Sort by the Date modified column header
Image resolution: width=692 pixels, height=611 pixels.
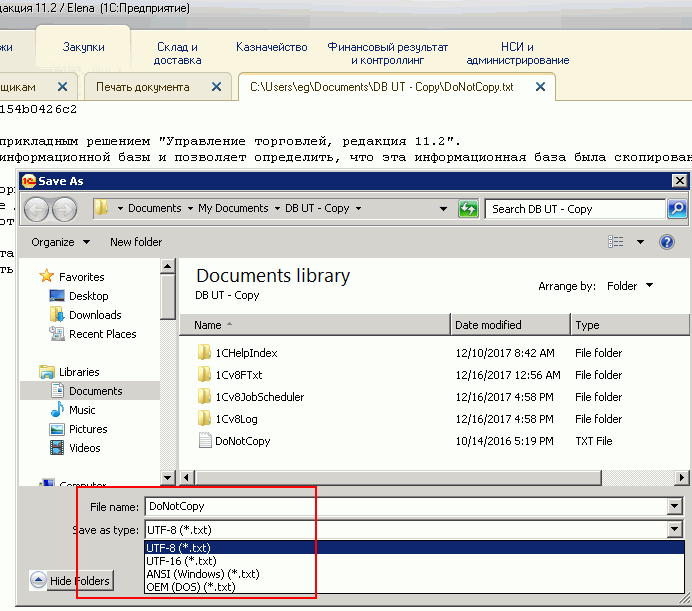click(x=510, y=325)
